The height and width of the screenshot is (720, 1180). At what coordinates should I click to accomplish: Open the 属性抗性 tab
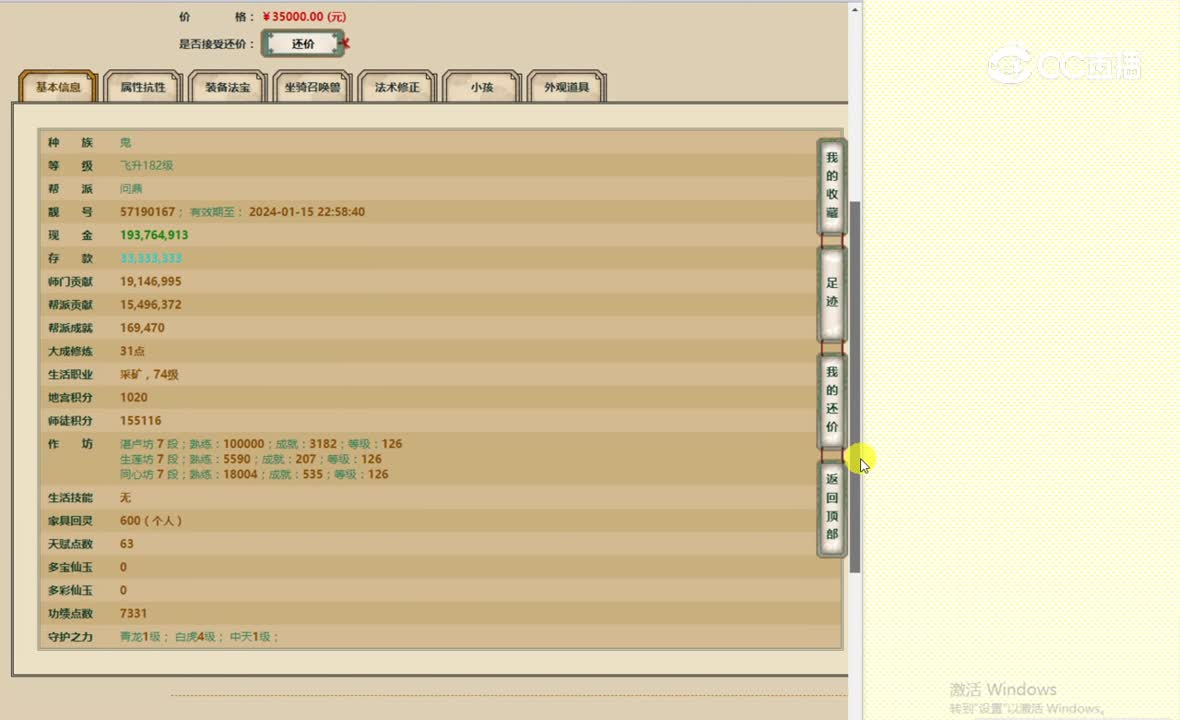(x=143, y=87)
